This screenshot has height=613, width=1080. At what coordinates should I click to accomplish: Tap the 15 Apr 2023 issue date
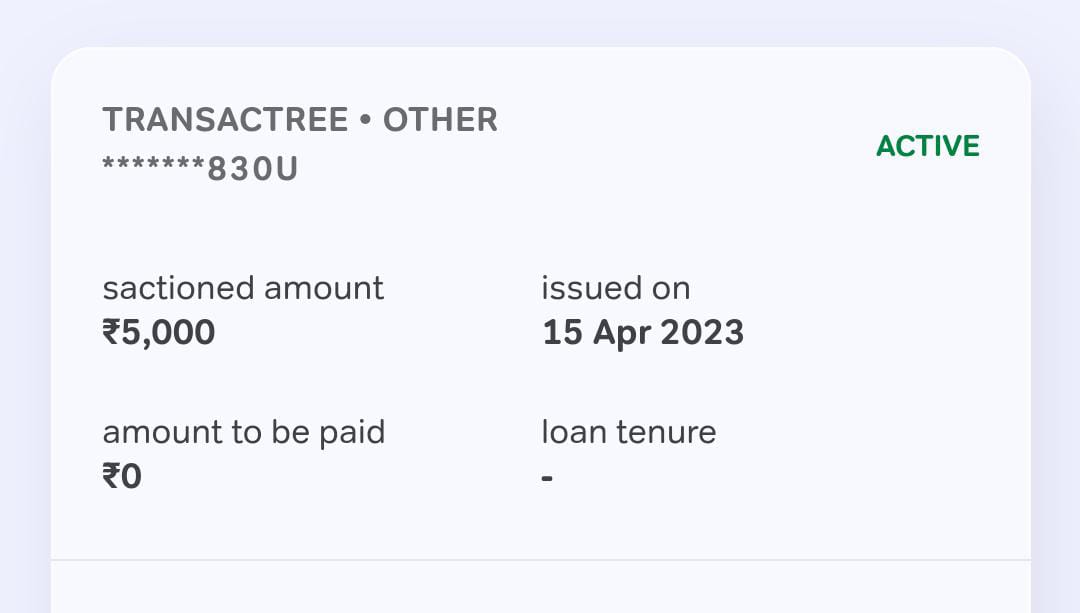pyautogui.click(x=642, y=332)
